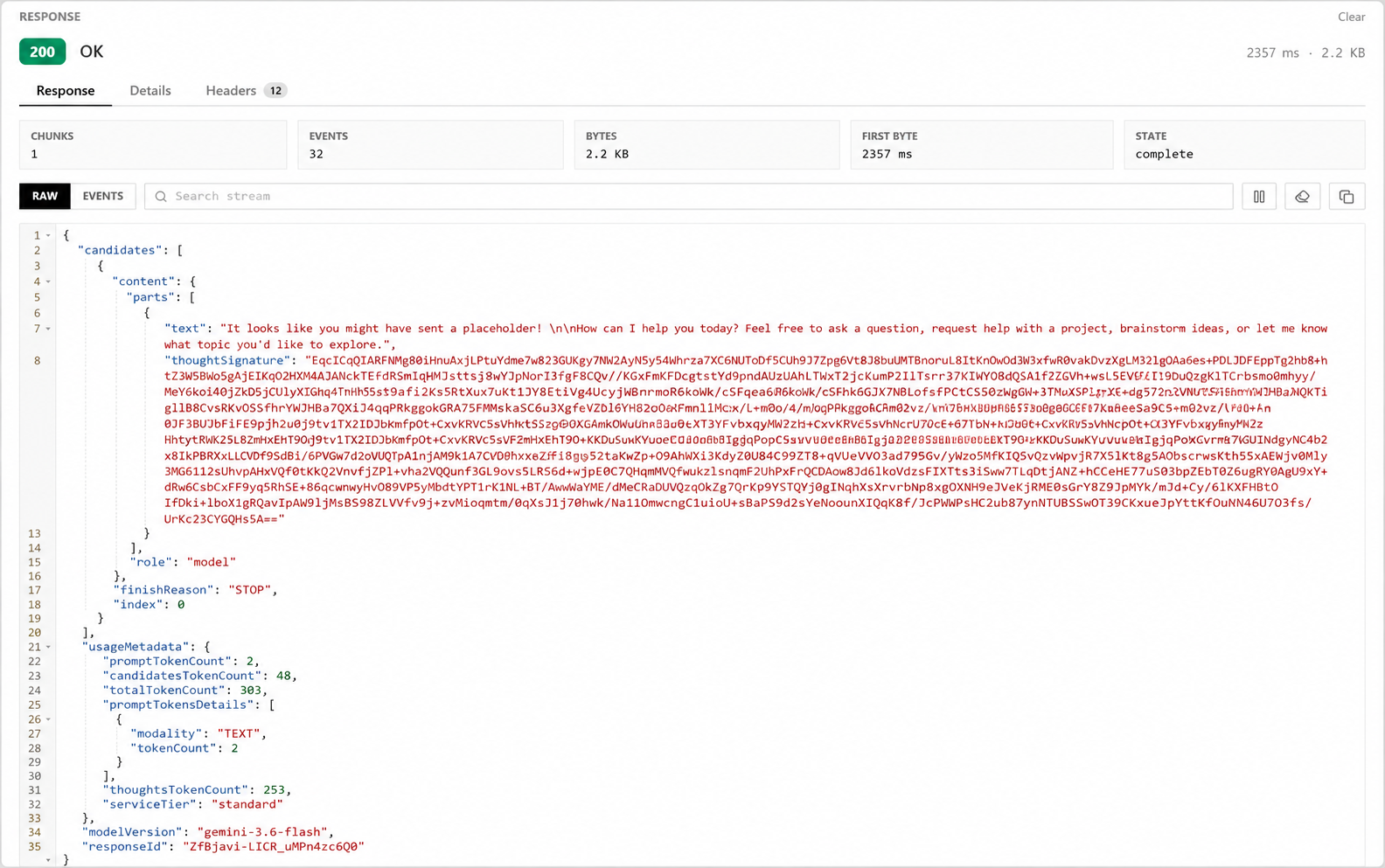Image resolution: width=1385 pixels, height=868 pixels.
Task: Click the "parts" key
Action: pos(150,297)
